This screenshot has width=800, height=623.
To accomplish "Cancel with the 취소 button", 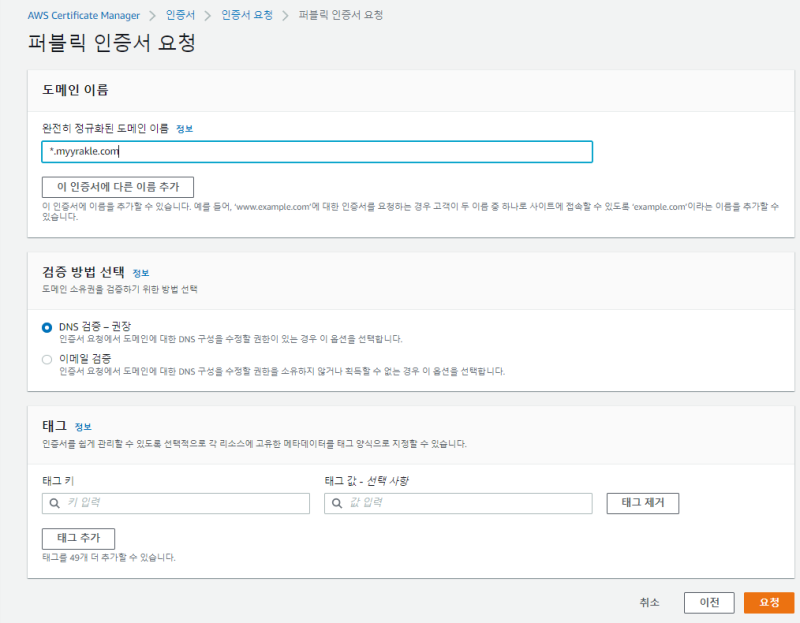I will pos(649,603).
